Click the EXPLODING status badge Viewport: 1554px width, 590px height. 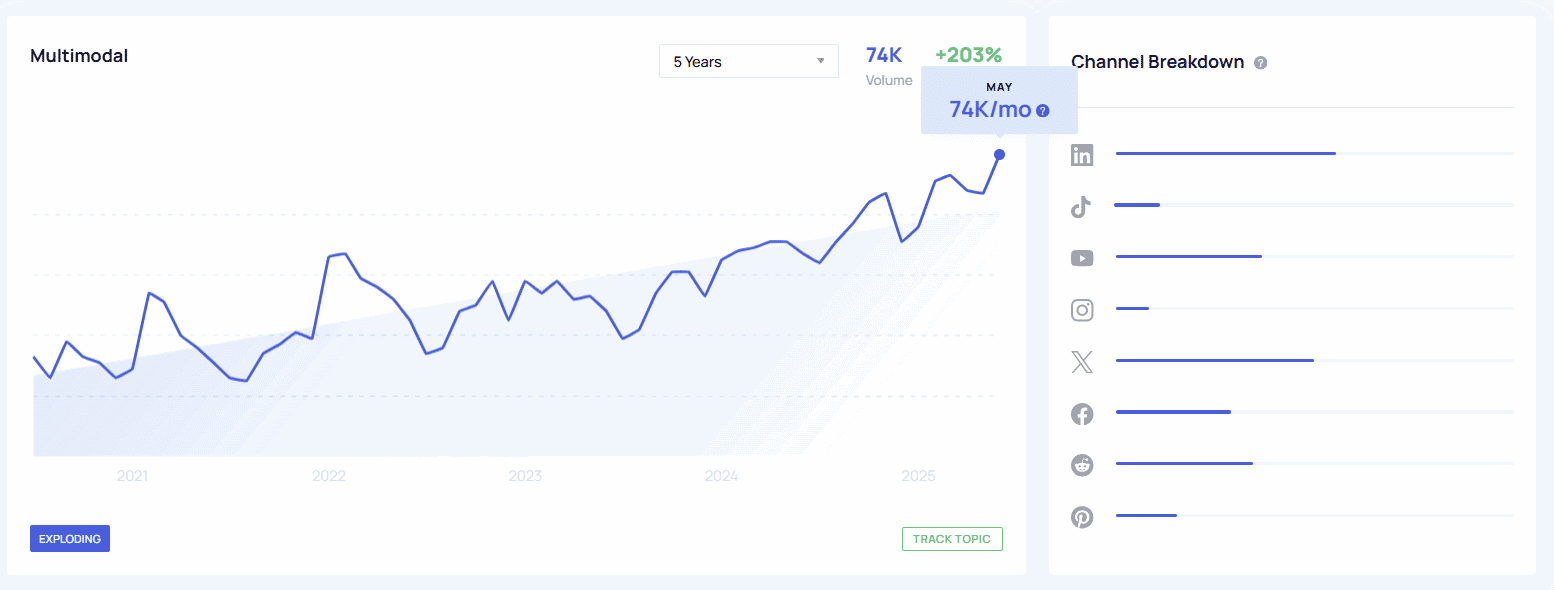pyautogui.click(x=69, y=538)
